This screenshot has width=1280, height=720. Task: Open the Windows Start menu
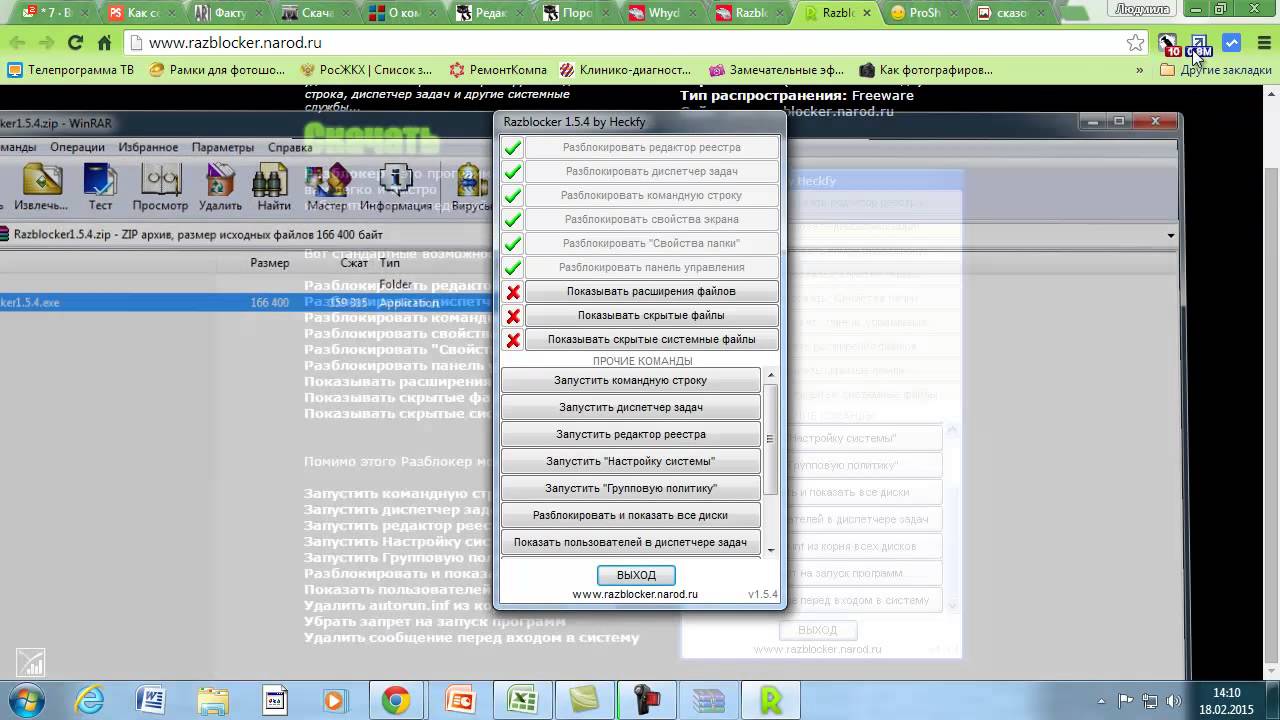tap(26, 700)
